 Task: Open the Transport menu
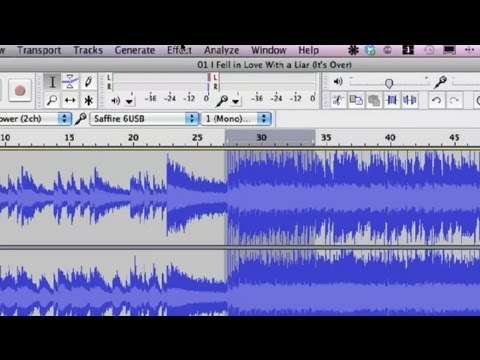[x=39, y=50]
